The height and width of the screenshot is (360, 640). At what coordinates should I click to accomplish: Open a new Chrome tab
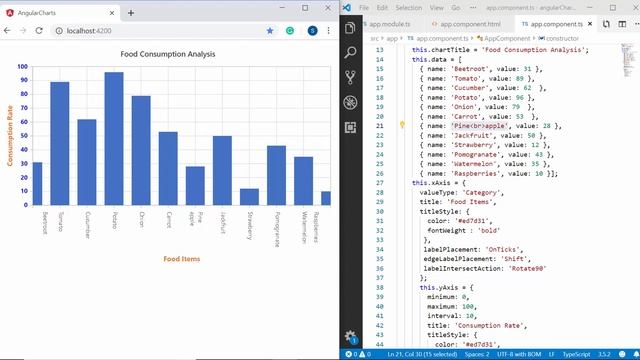[131, 13]
